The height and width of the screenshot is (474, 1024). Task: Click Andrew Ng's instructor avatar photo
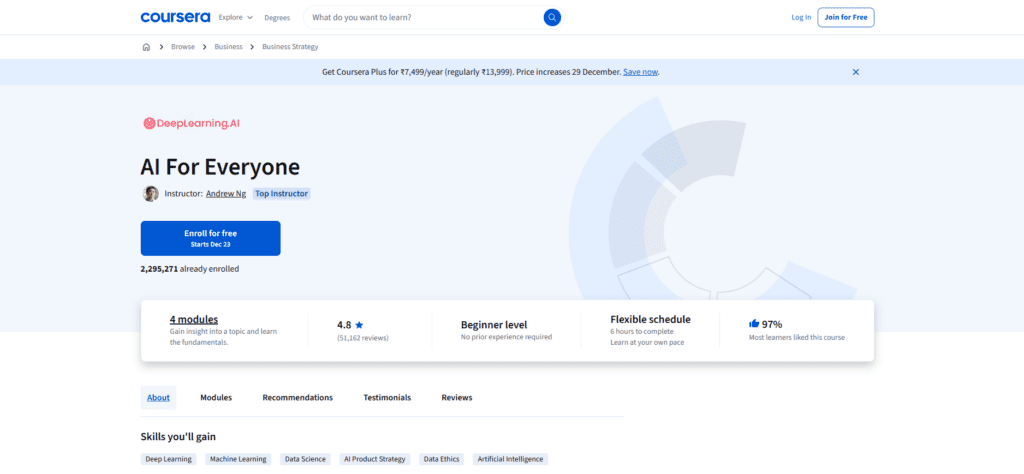151,194
